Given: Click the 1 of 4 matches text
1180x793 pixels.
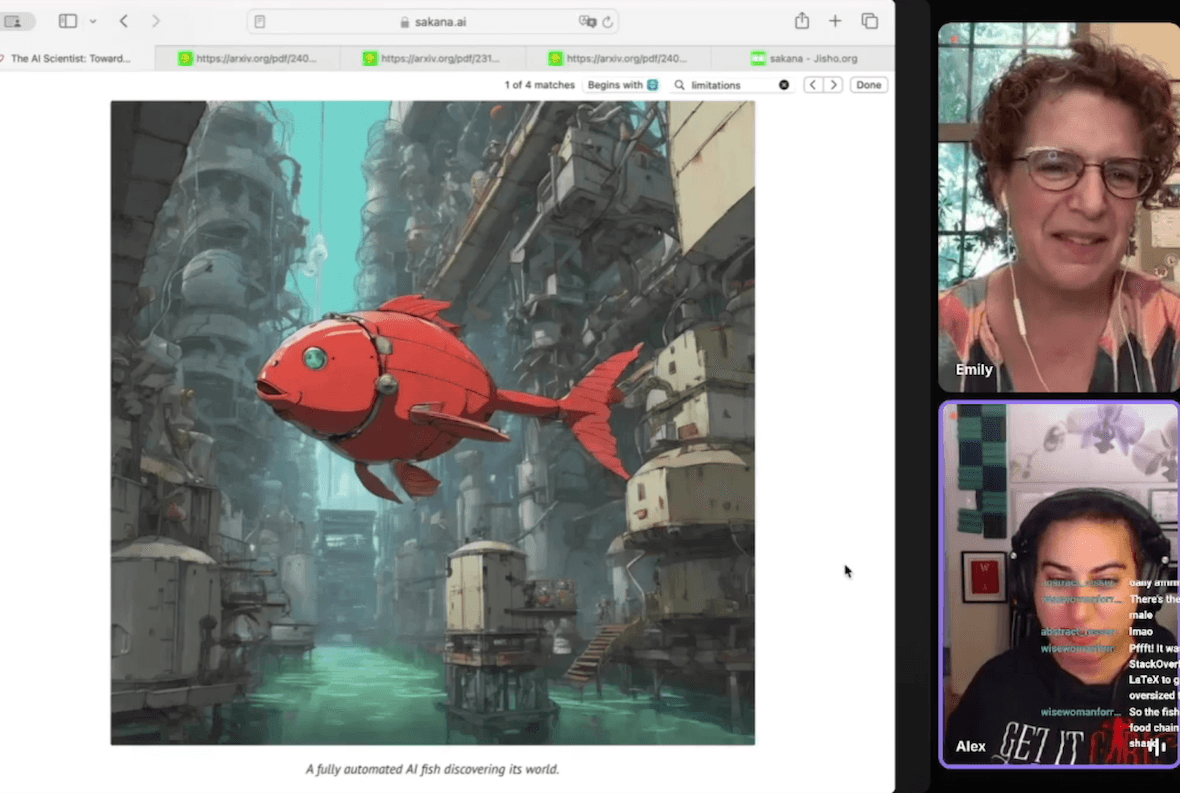Looking at the screenshot, I should point(540,85).
